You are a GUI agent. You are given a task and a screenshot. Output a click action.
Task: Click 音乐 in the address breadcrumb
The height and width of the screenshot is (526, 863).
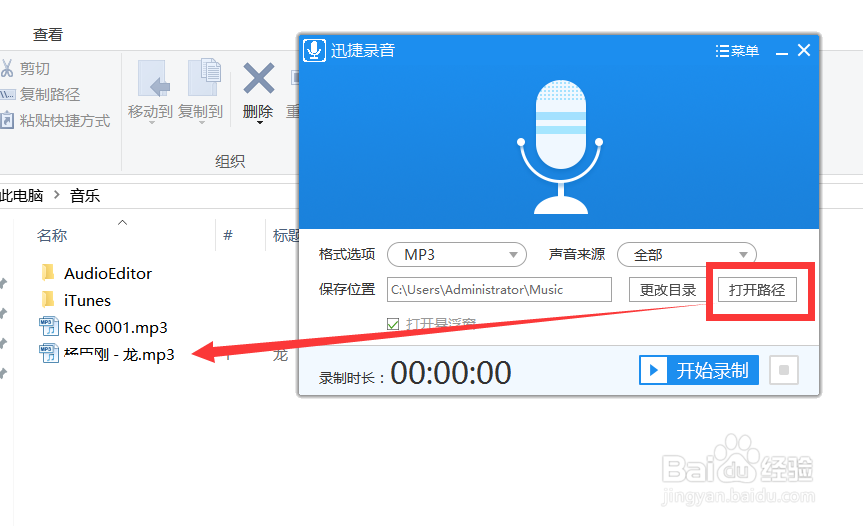point(85,196)
